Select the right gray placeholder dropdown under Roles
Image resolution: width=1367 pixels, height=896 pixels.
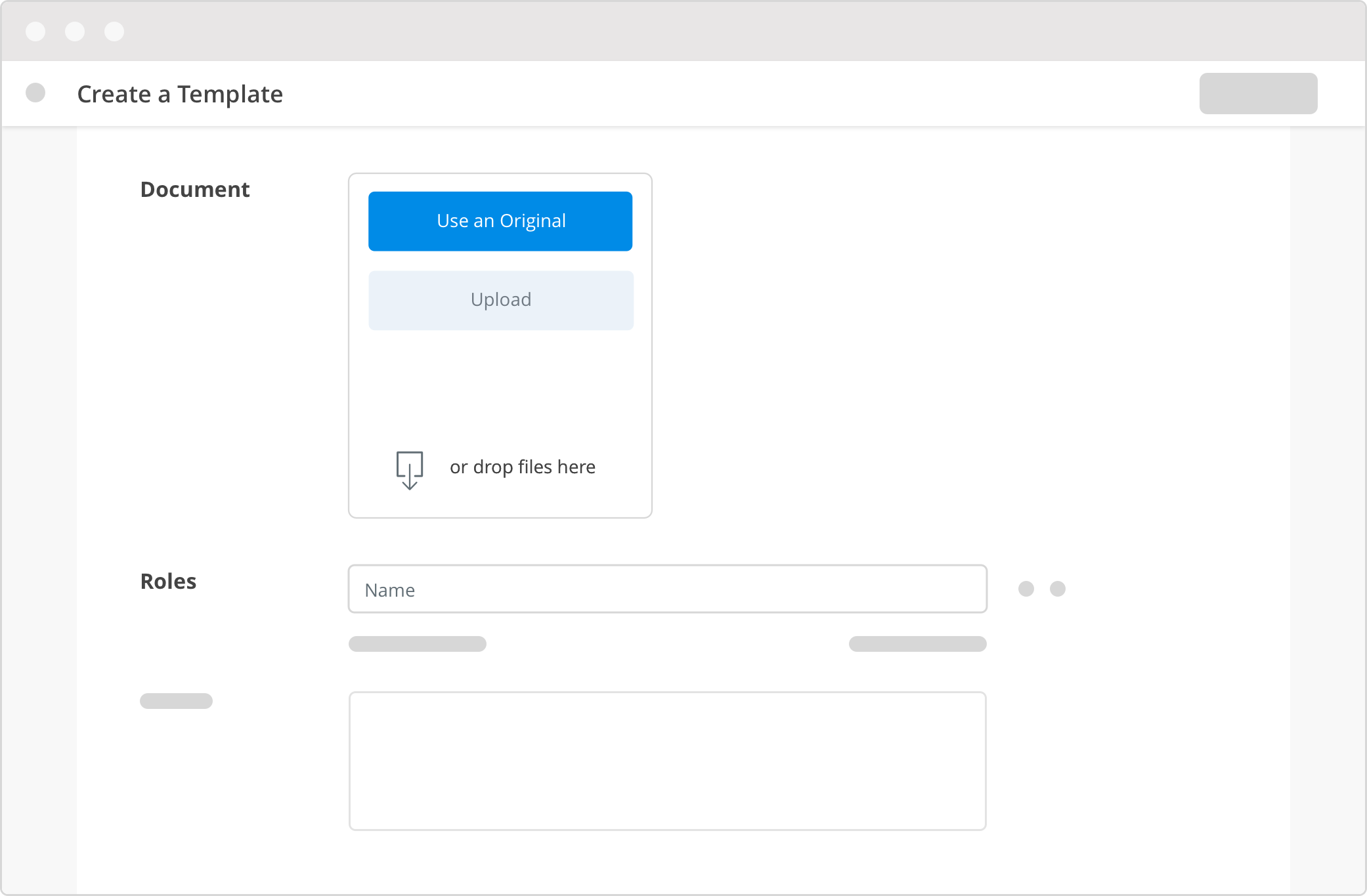pyautogui.click(x=917, y=642)
